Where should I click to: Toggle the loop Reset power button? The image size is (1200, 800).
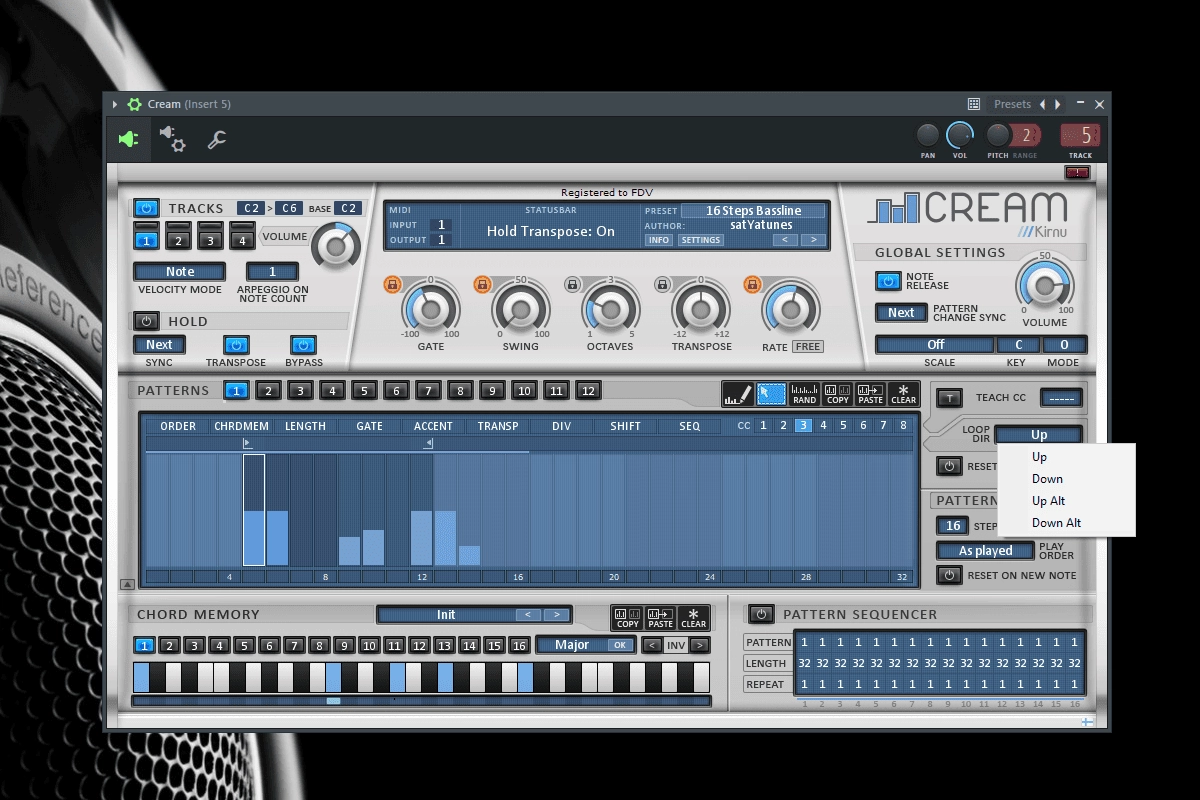pyautogui.click(x=949, y=466)
